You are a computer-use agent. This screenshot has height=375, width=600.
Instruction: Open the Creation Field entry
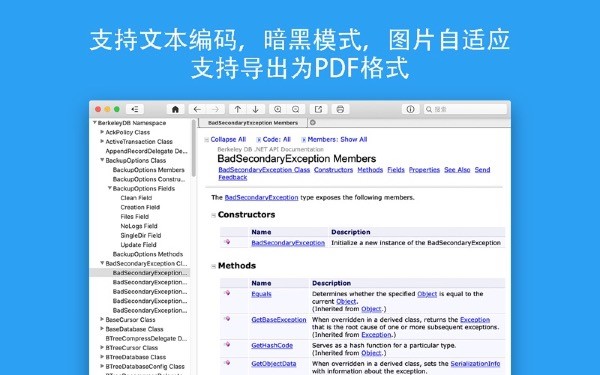click(x=140, y=207)
